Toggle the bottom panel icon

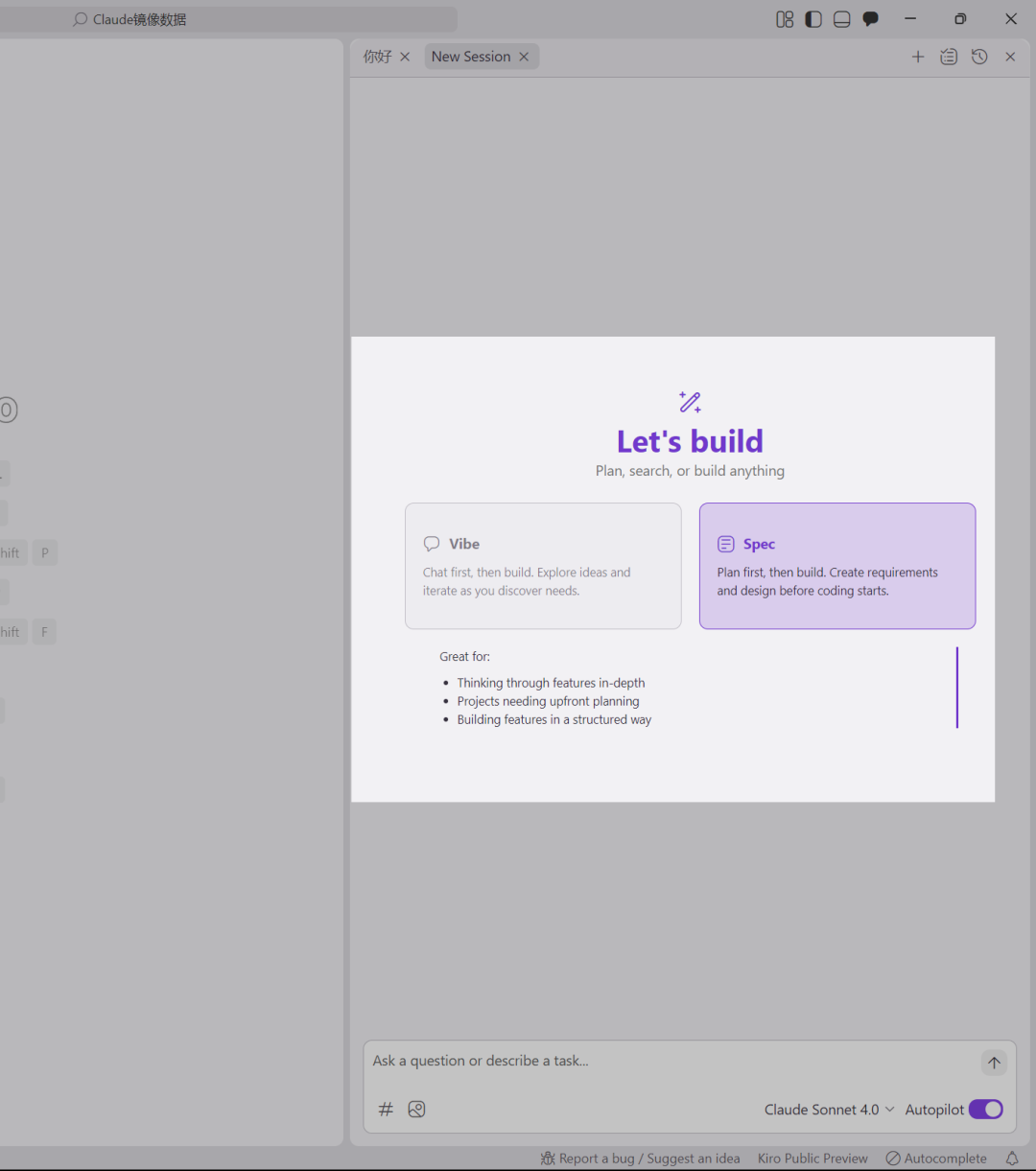[842, 19]
